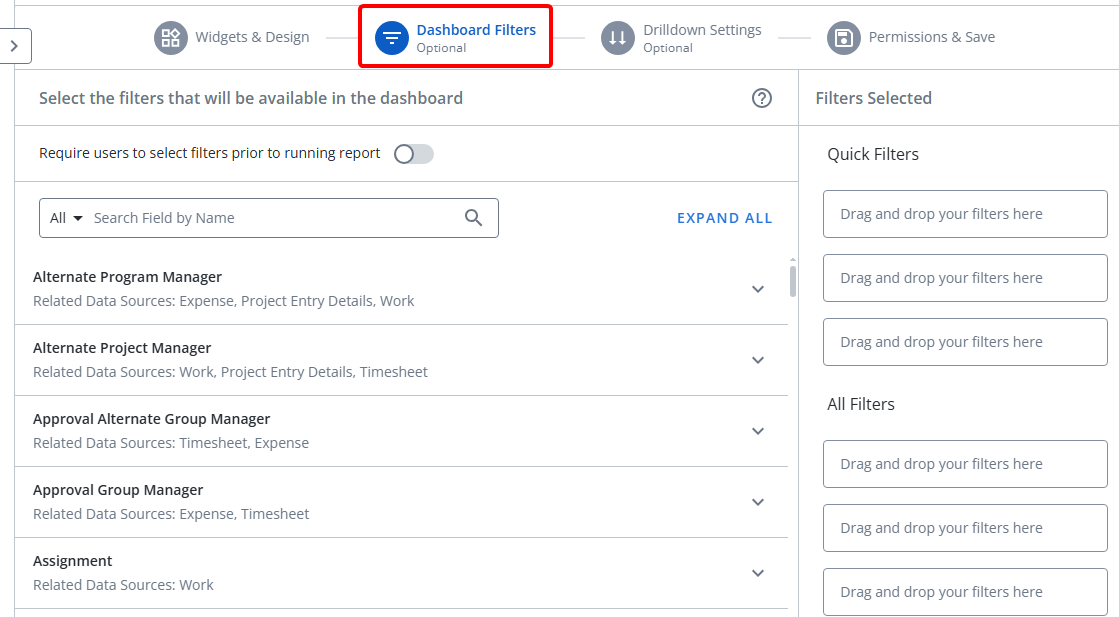Open the help question mark icon
1119x617 pixels.
coord(762,98)
